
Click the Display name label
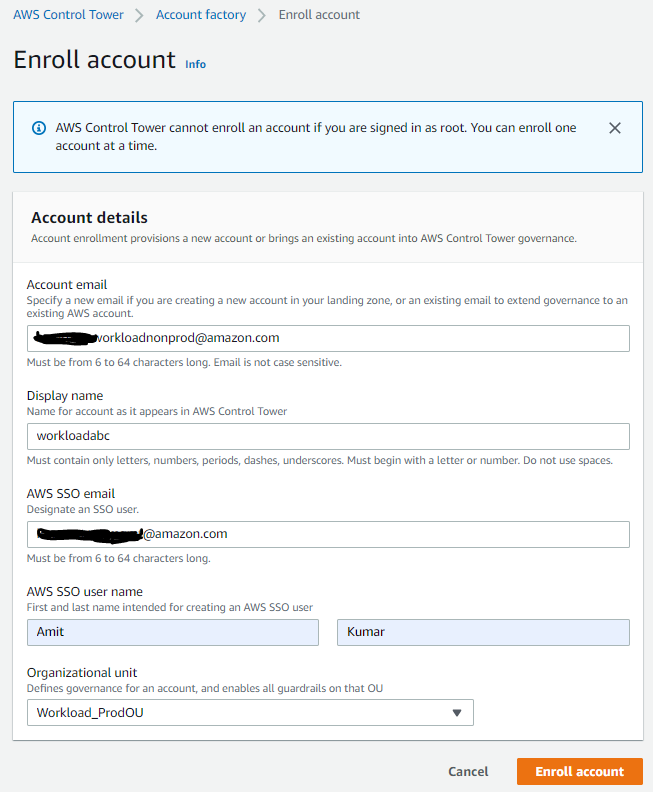click(x=65, y=395)
